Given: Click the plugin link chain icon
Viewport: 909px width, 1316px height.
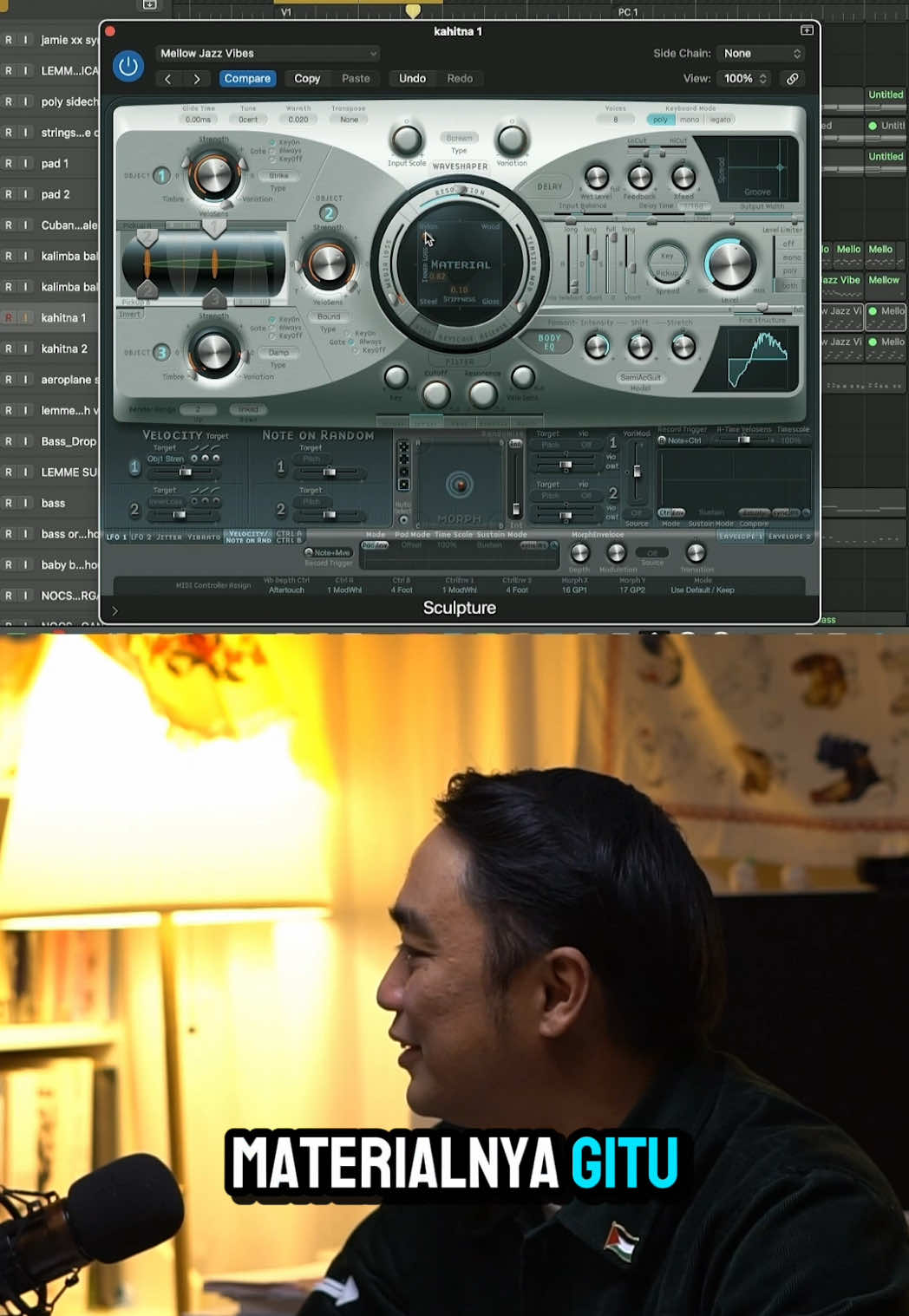Looking at the screenshot, I should click(x=792, y=79).
